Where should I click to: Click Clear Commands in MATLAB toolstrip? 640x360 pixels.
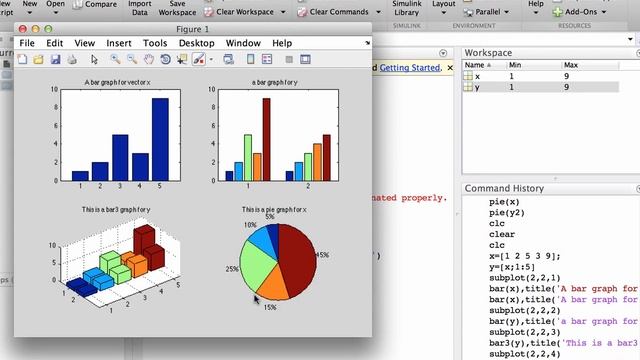[x=334, y=12]
